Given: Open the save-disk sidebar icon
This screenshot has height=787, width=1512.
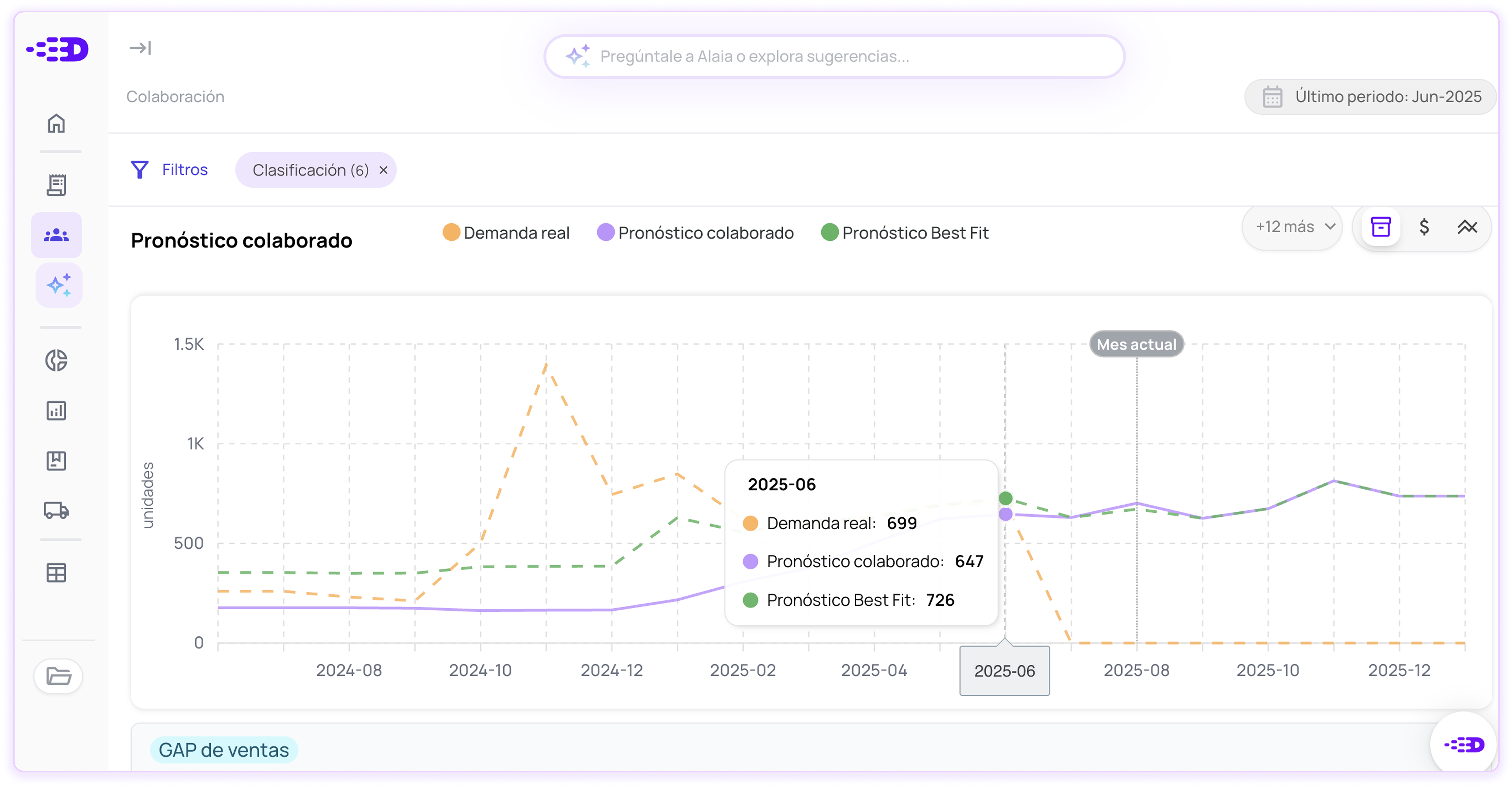Looking at the screenshot, I should tap(56, 460).
